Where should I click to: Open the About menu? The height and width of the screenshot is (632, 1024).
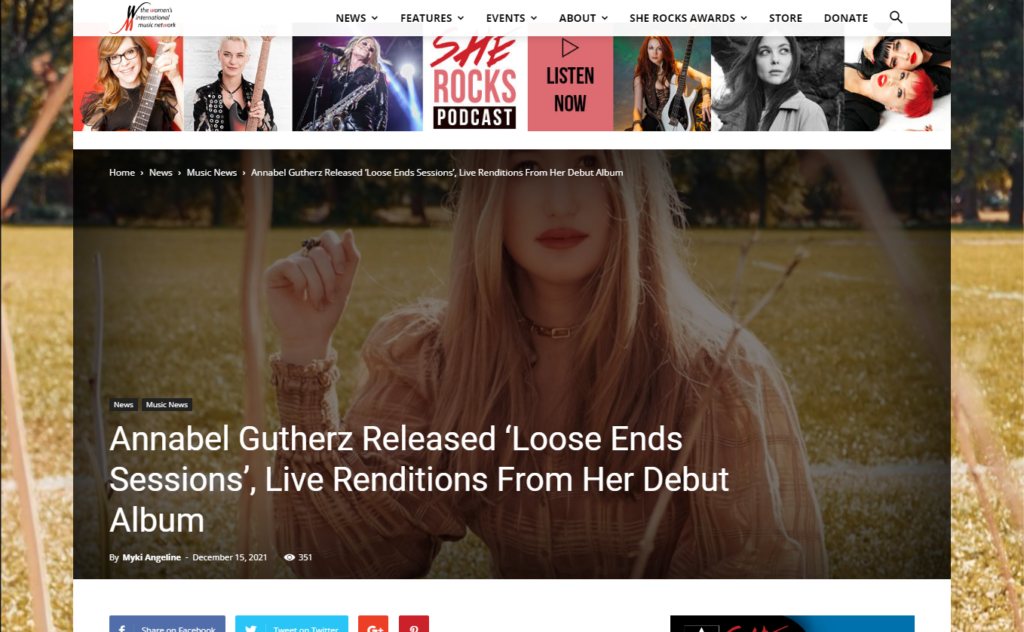(583, 18)
